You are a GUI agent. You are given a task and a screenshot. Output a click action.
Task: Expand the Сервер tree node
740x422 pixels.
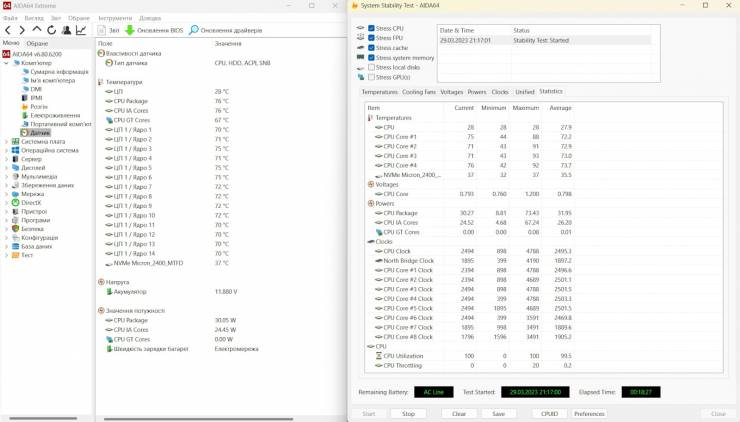coord(7,159)
